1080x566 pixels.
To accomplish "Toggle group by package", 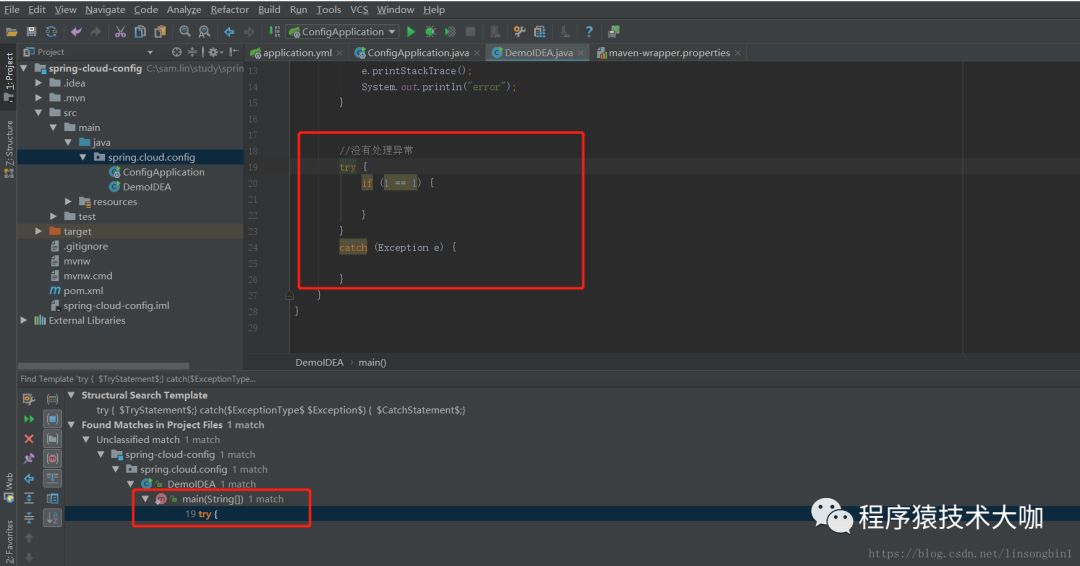I will coord(52,439).
